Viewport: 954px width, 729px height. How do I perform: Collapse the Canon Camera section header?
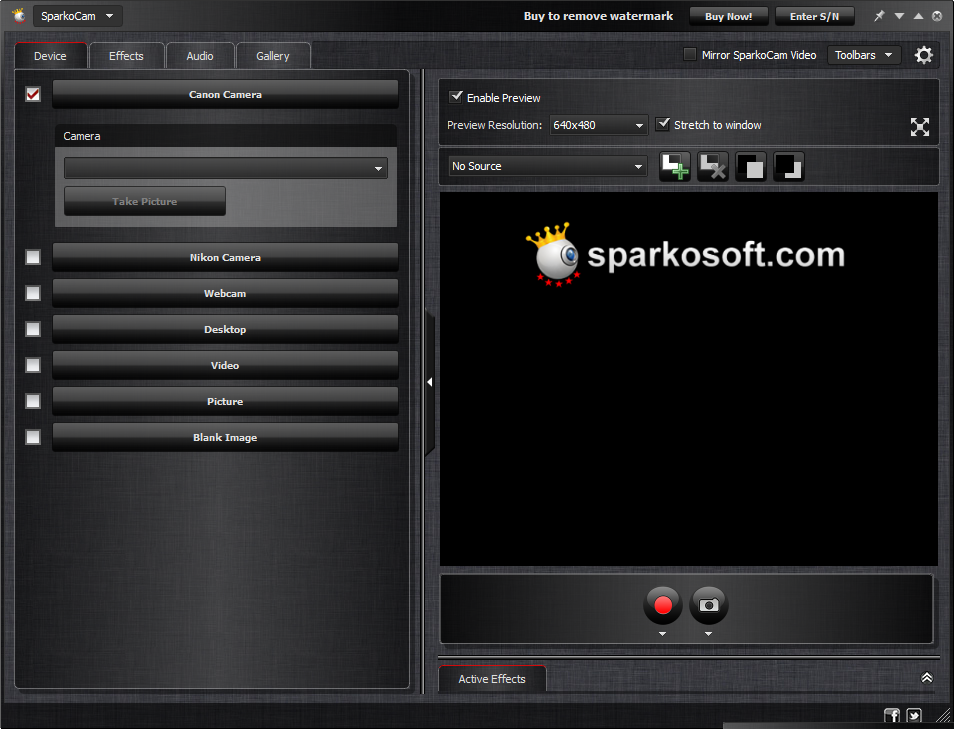[x=225, y=94]
